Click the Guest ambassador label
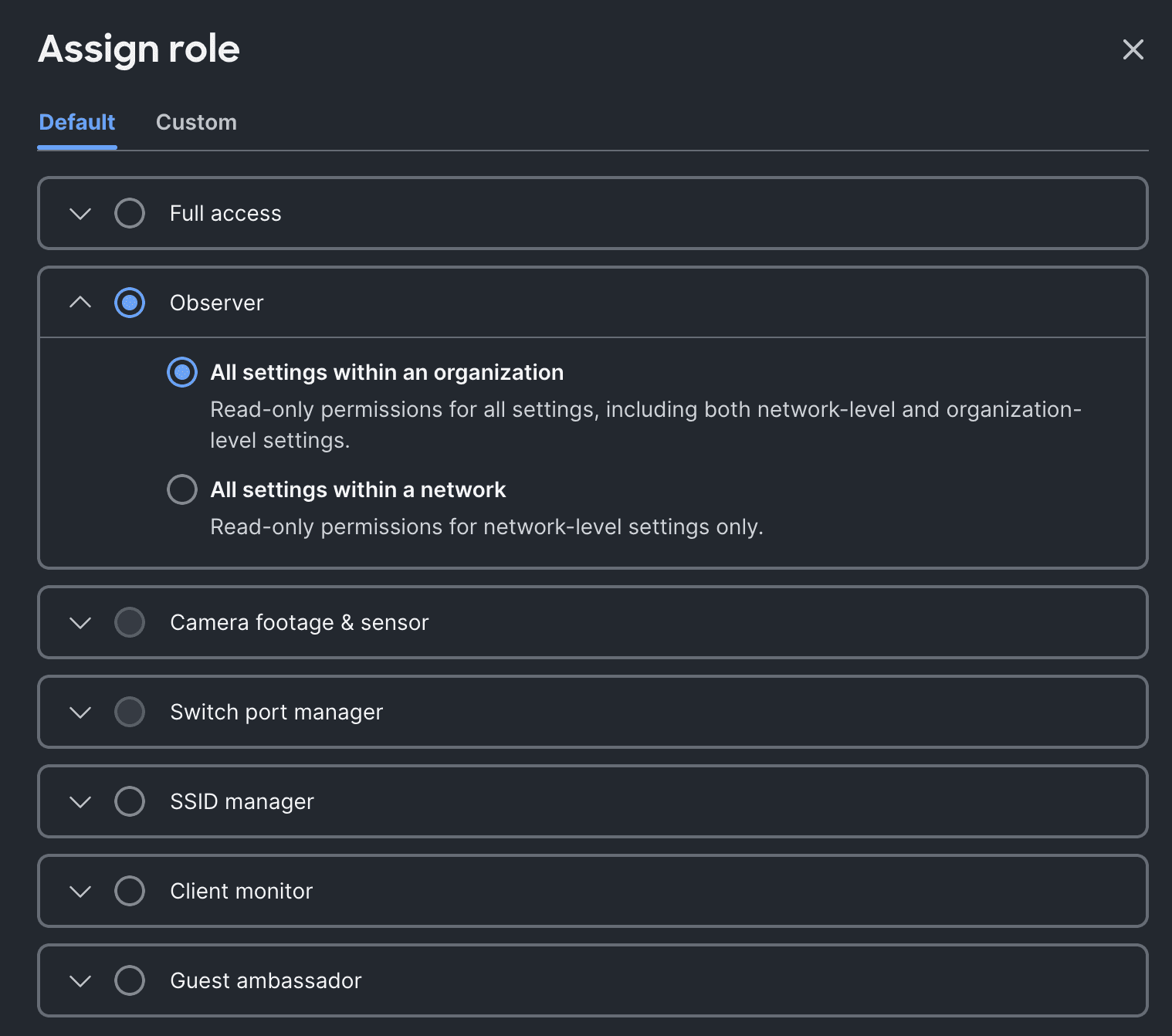The image size is (1172, 1036). click(x=266, y=980)
